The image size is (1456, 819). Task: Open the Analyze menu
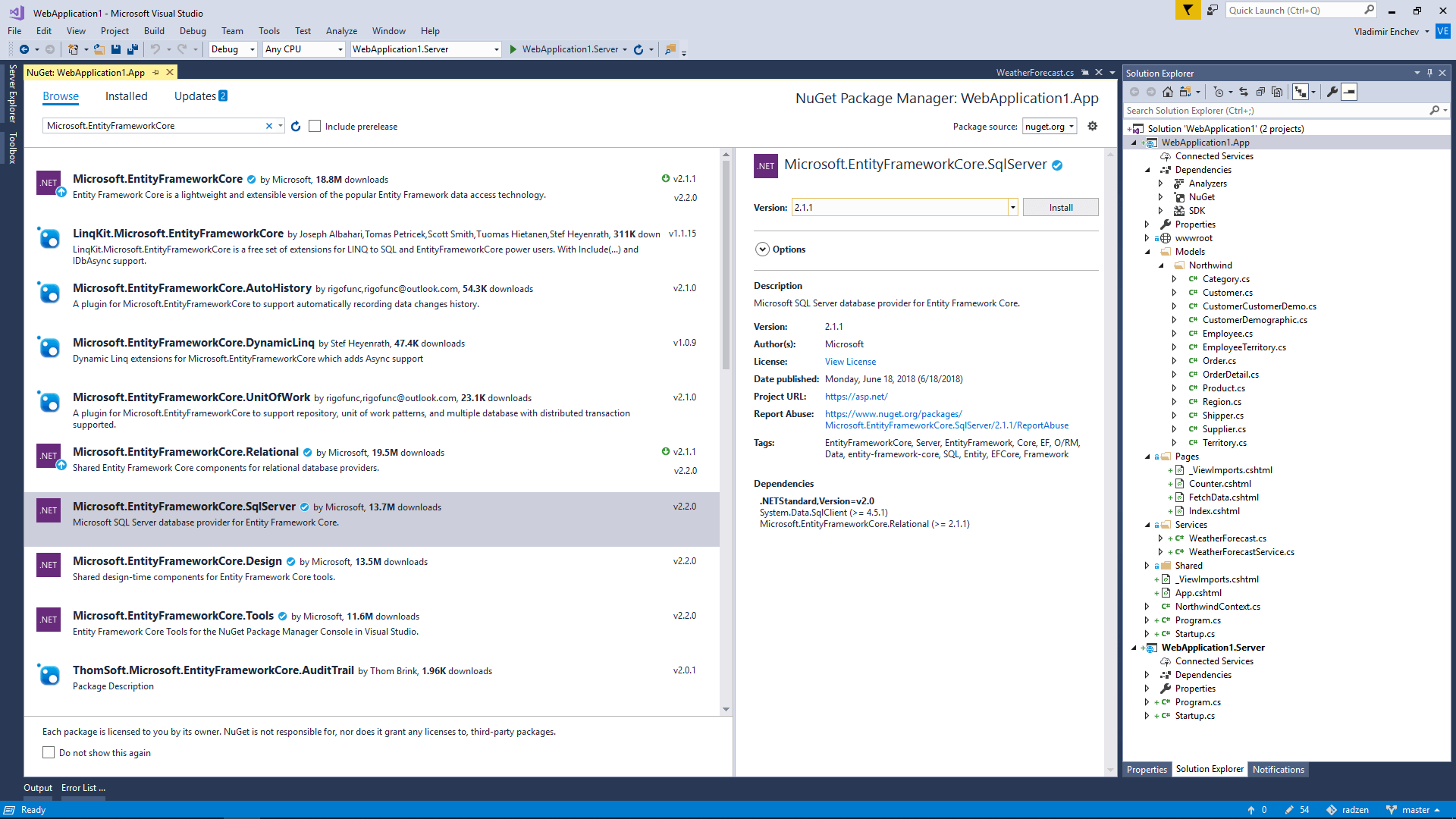tap(341, 31)
